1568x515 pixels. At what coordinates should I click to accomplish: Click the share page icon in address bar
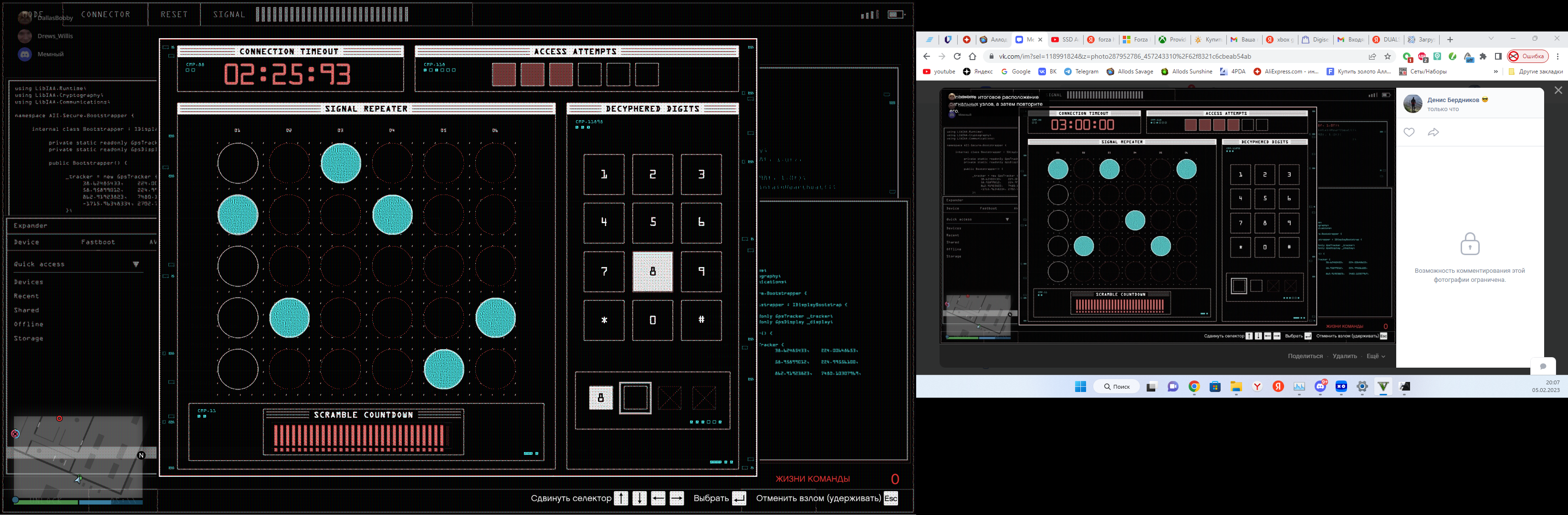pyautogui.click(x=1372, y=57)
